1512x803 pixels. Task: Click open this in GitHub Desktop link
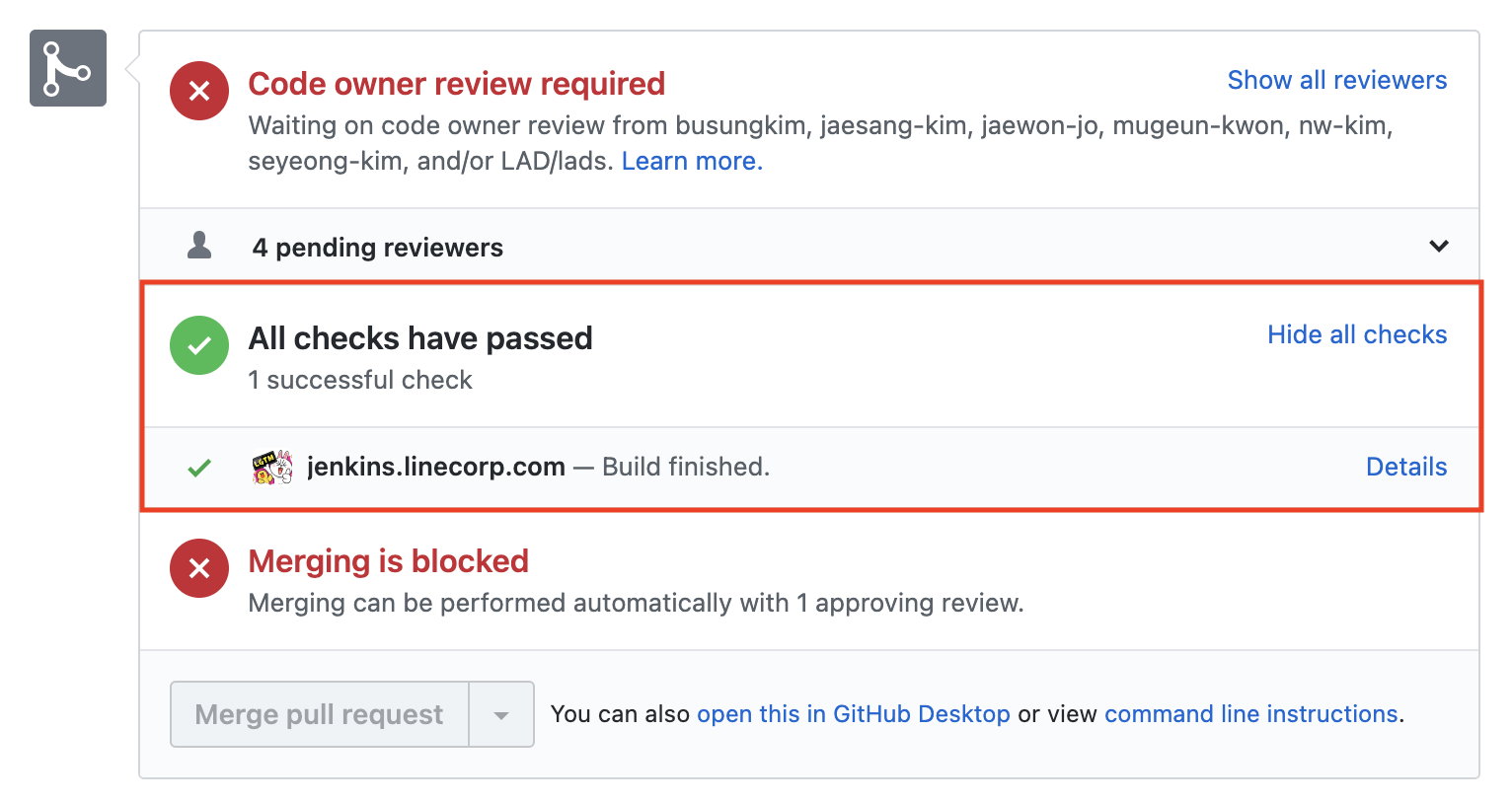pos(854,714)
